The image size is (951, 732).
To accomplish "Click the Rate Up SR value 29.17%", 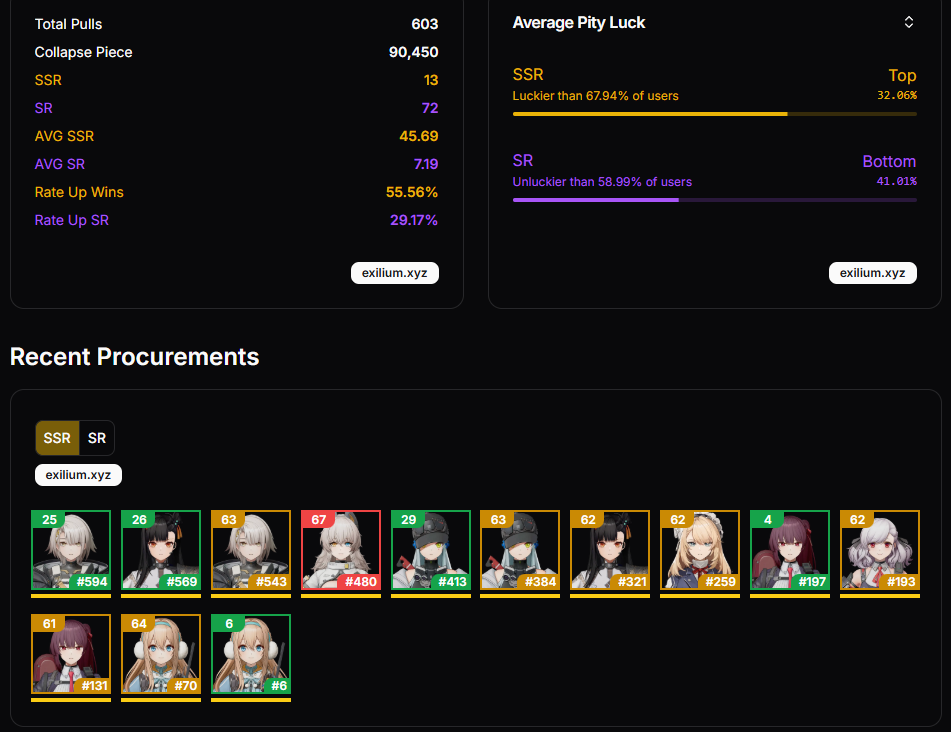I will pos(414,220).
